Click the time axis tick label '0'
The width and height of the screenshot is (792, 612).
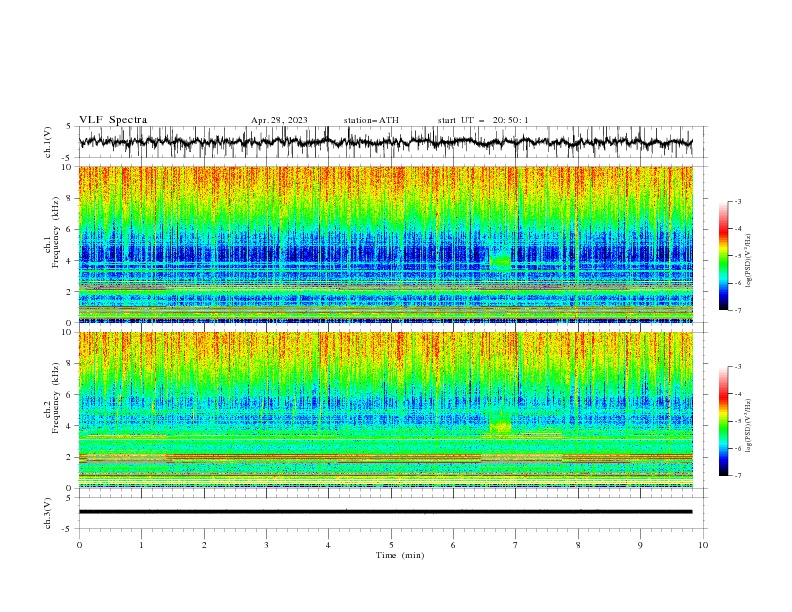(79, 545)
